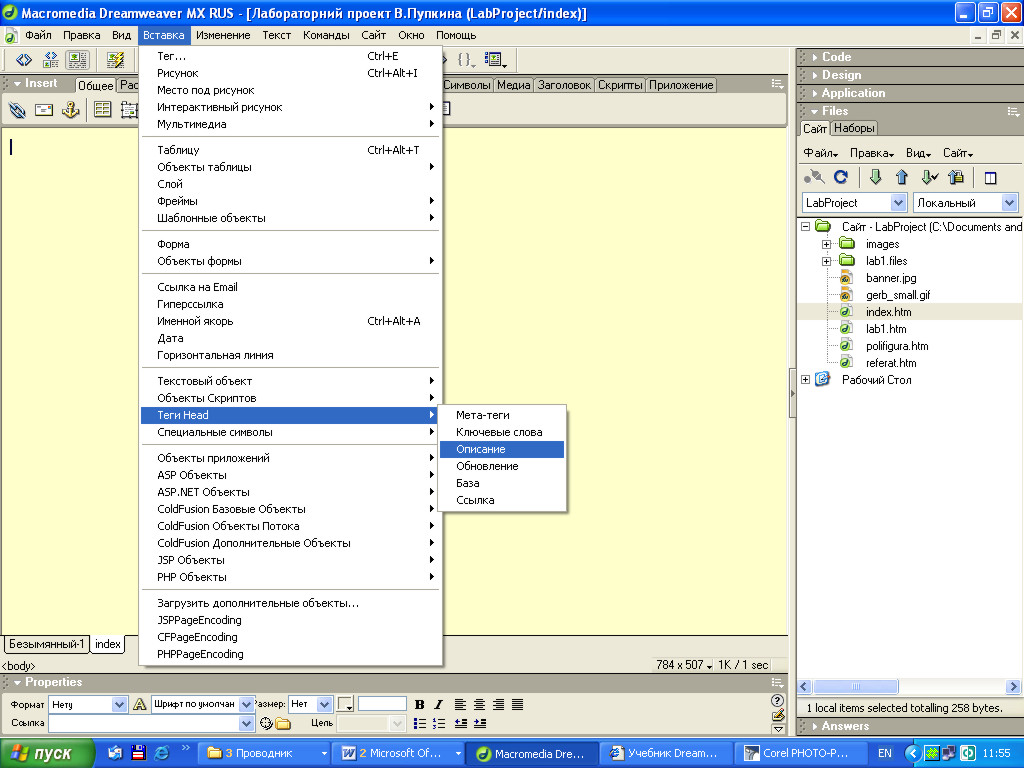Open the Размер size dropdown
This screenshot has height=768, width=1024.
(x=324, y=705)
